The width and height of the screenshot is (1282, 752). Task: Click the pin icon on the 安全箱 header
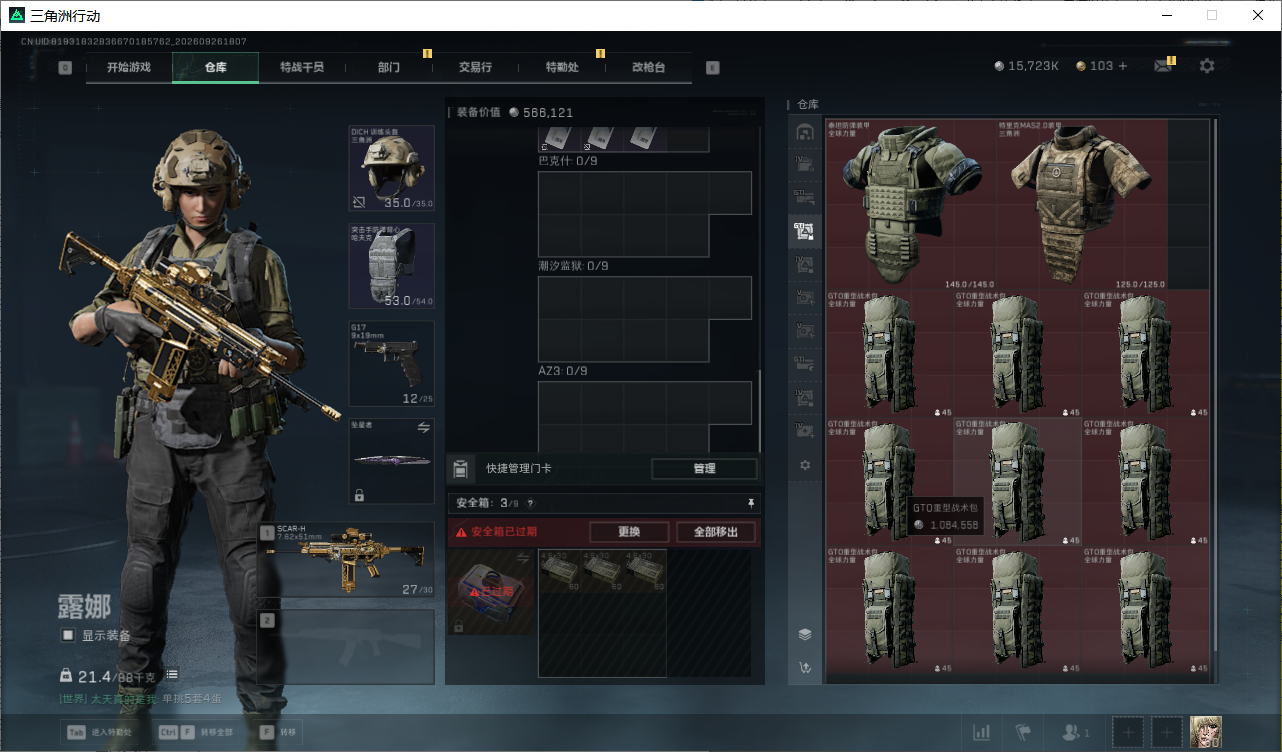click(751, 503)
